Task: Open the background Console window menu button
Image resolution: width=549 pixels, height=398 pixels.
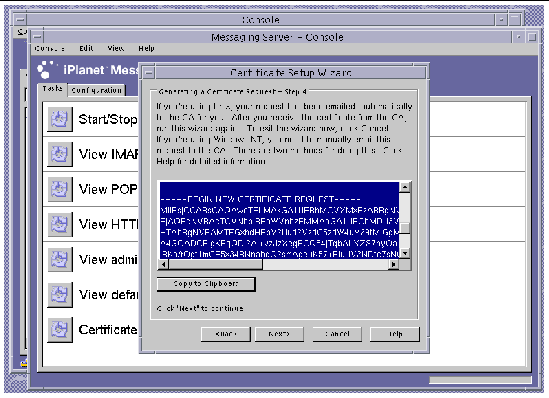Action: click(20, 20)
